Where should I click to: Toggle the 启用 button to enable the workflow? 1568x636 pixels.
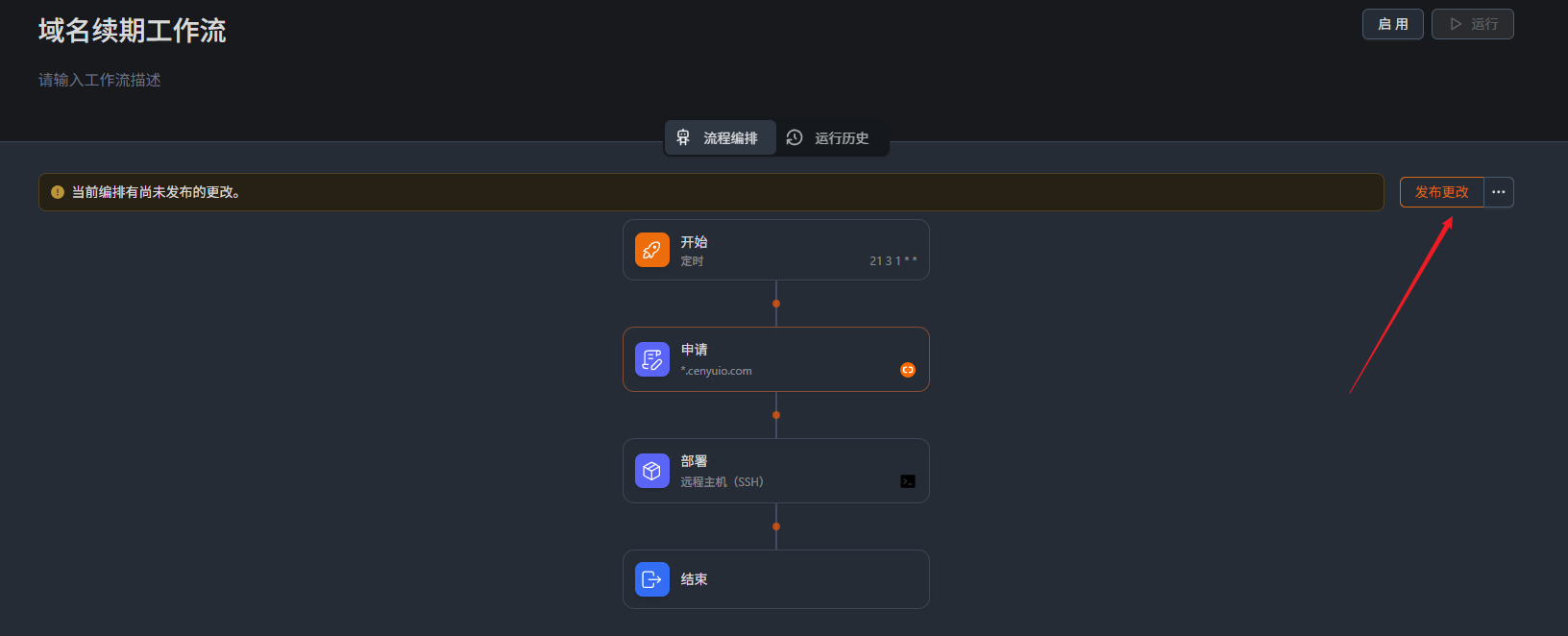click(1392, 24)
